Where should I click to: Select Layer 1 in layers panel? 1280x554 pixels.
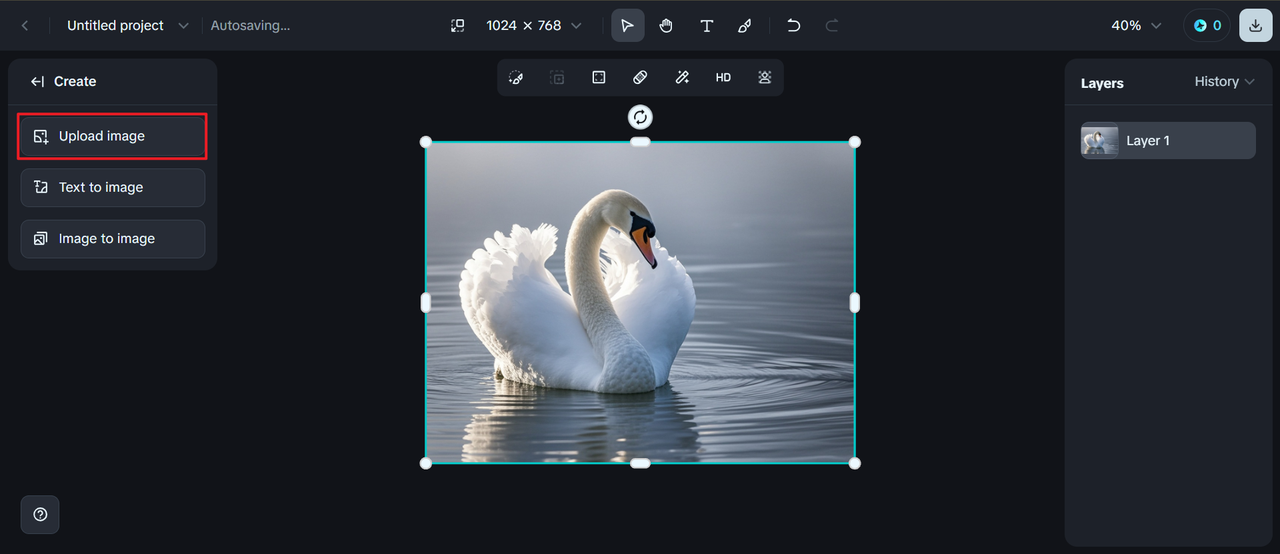pos(1168,140)
